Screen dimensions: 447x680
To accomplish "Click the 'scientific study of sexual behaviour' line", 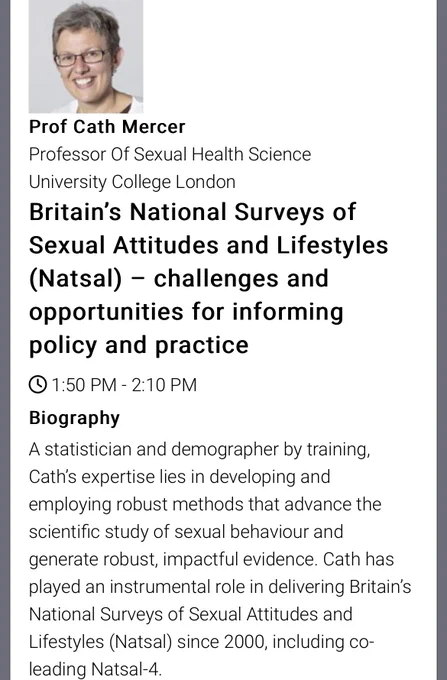I will (x=186, y=532).
